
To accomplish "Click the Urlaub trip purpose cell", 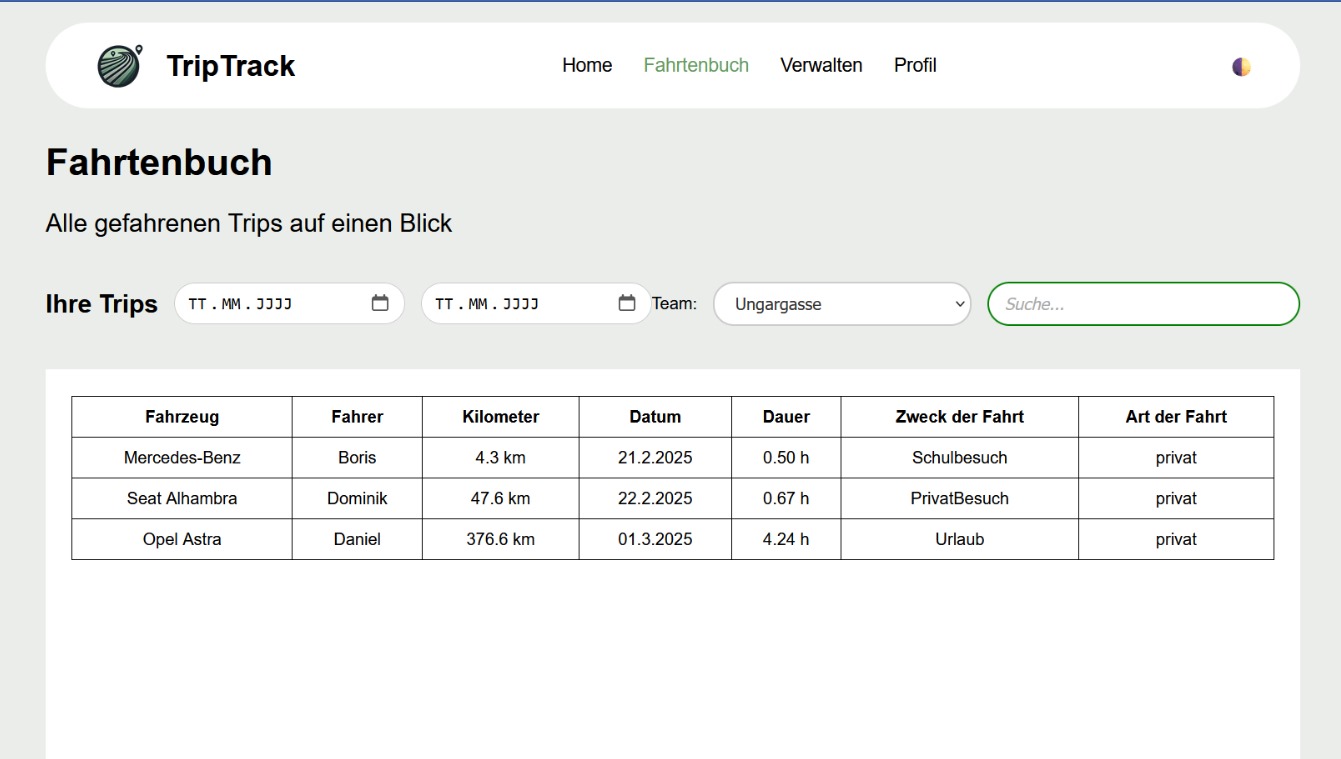I will (x=959, y=539).
